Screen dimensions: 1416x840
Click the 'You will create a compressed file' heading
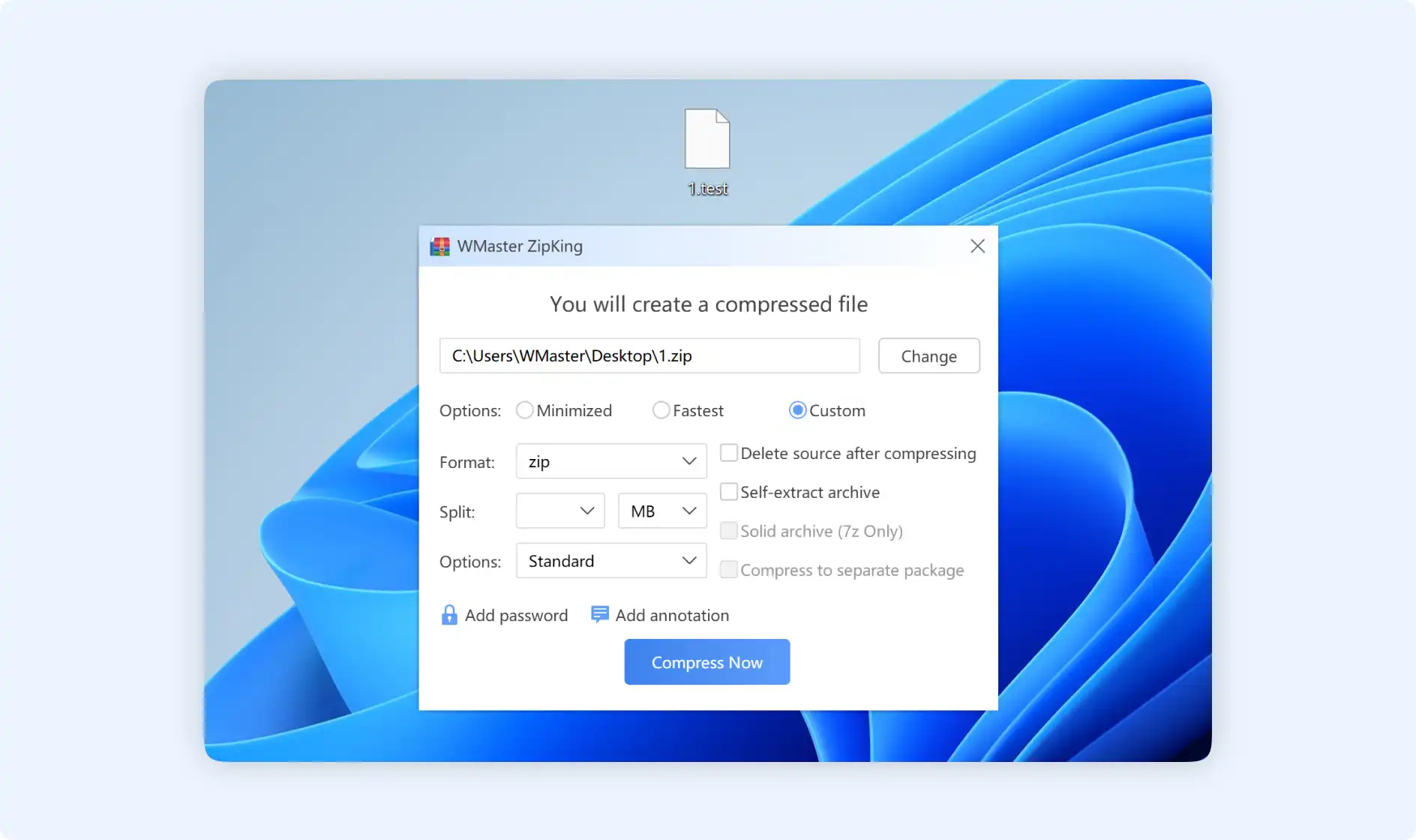(x=708, y=304)
